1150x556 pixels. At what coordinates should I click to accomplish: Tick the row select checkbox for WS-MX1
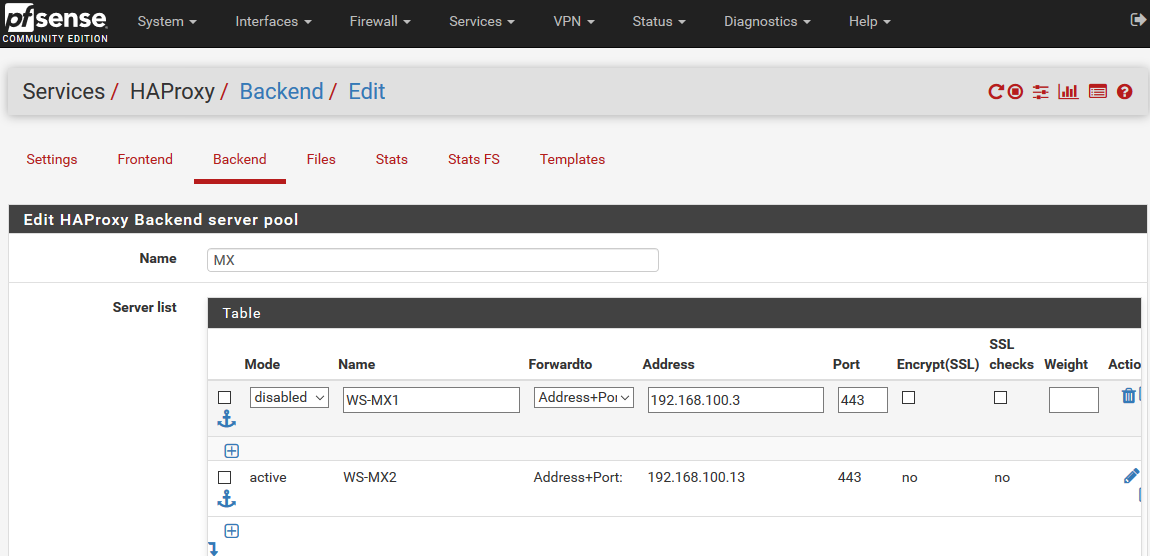pyautogui.click(x=225, y=398)
